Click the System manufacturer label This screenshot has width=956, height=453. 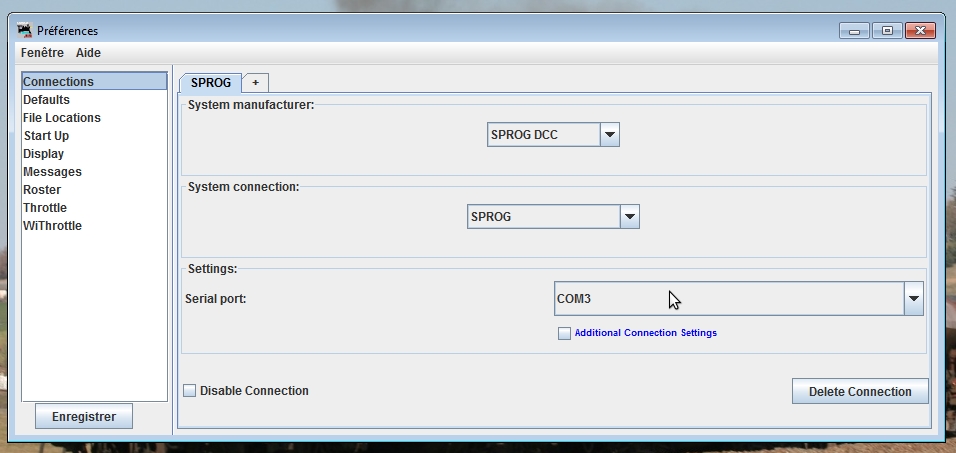point(251,105)
